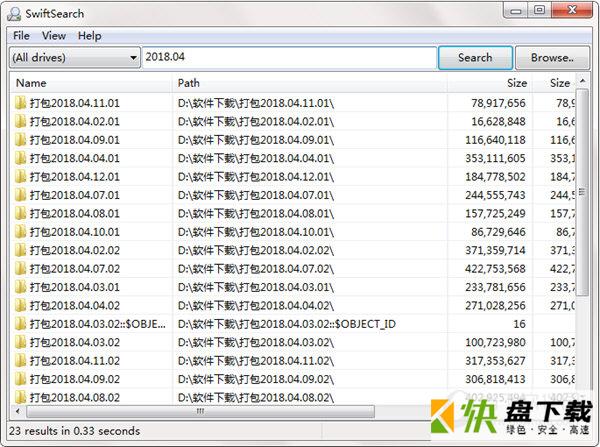
Task: Click status text 23 results in 0.33 seconds
Action: coord(74,431)
